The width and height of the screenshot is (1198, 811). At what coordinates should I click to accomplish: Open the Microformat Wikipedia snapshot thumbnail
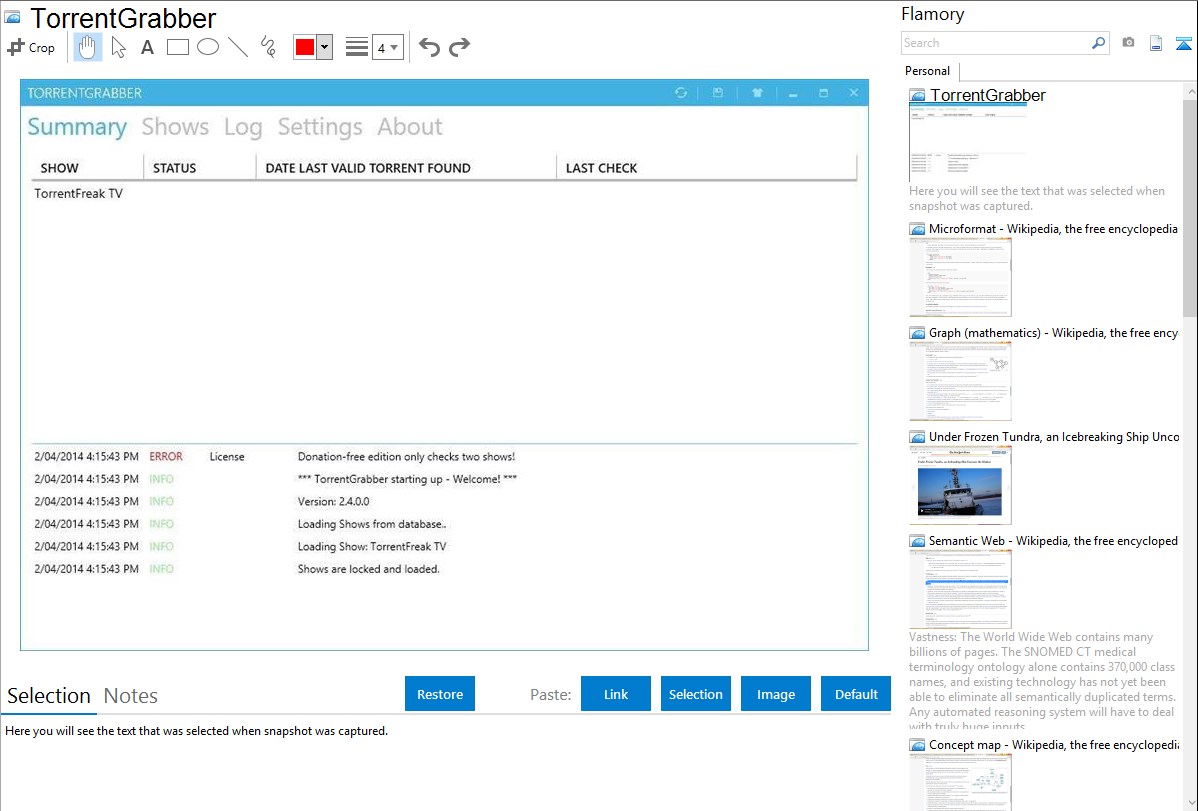(960, 277)
